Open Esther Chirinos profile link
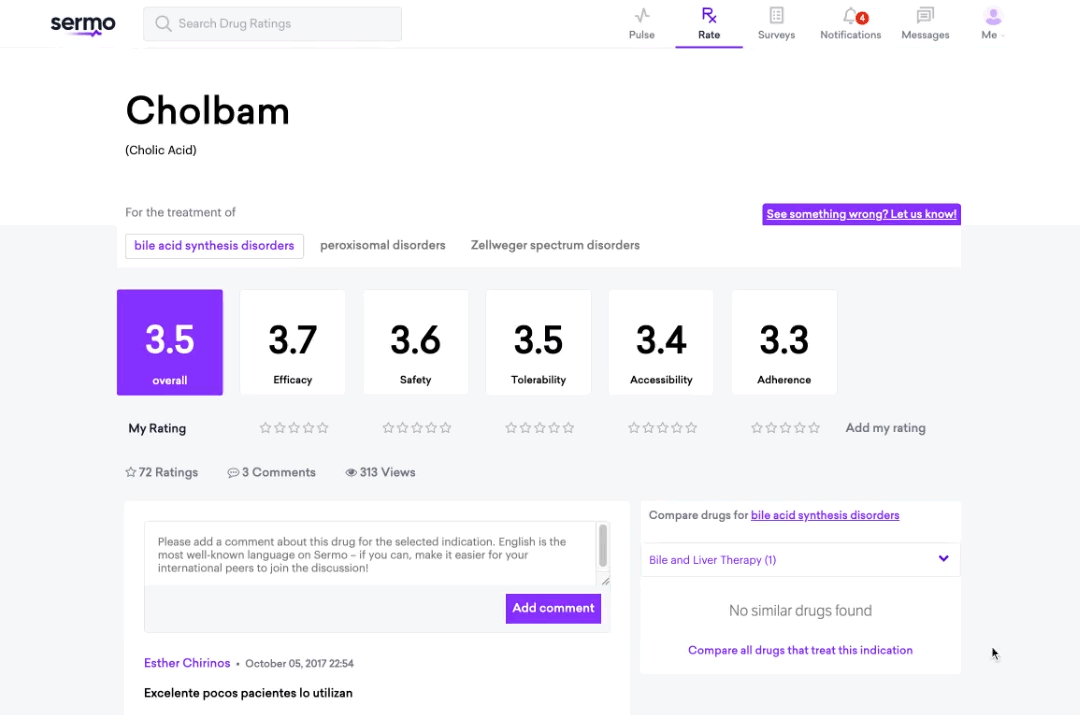This screenshot has width=1080, height=715. (x=187, y=663)
